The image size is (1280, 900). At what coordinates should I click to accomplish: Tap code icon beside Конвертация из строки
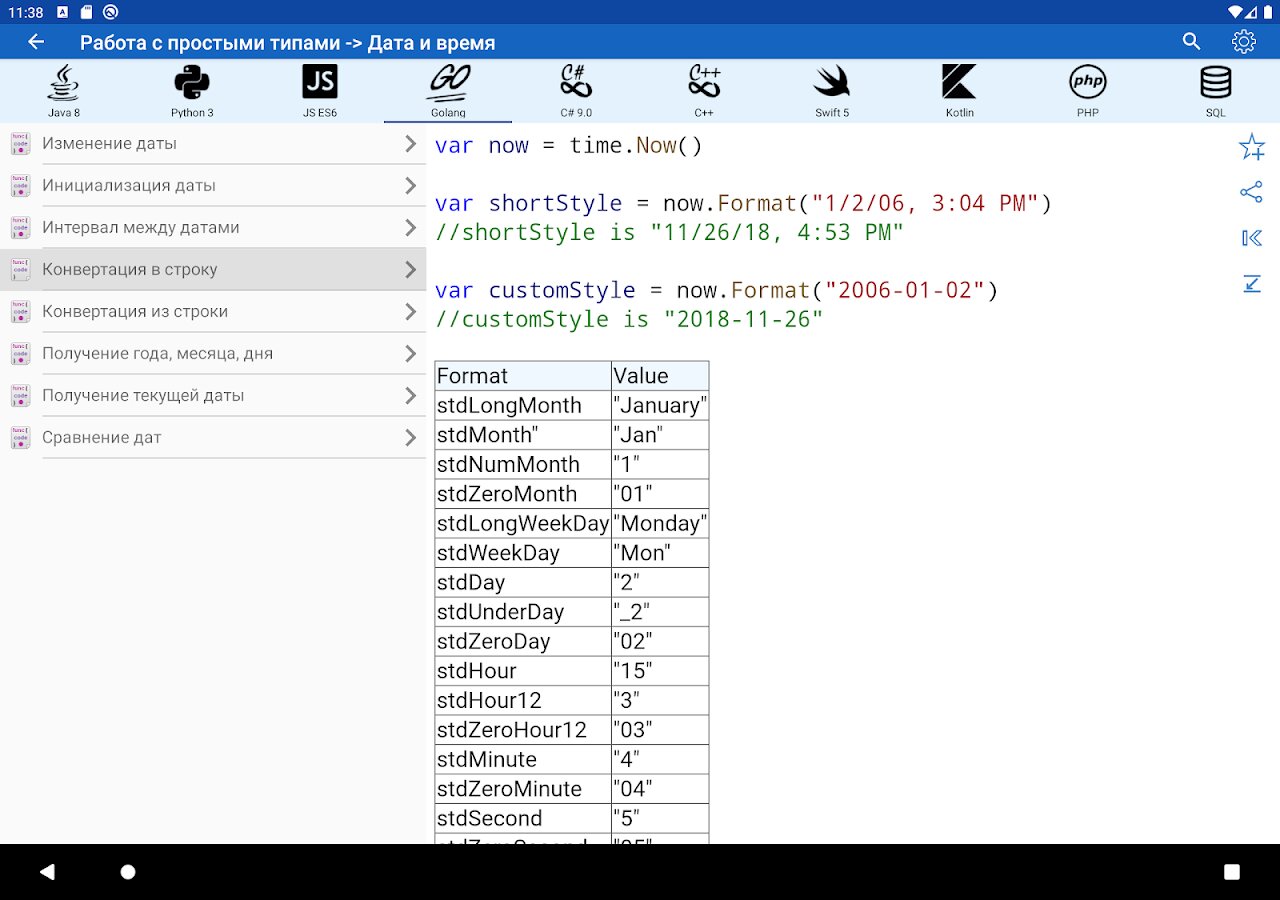pyautogui.click(x=20, y=312)
